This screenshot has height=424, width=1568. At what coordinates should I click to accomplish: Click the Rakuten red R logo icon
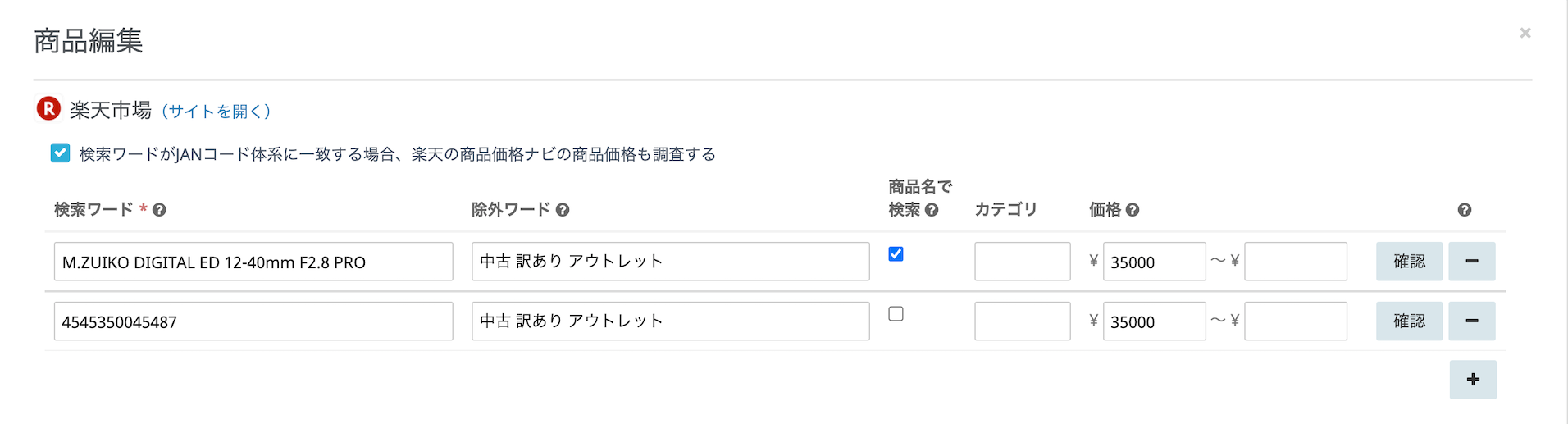(48, 108)
